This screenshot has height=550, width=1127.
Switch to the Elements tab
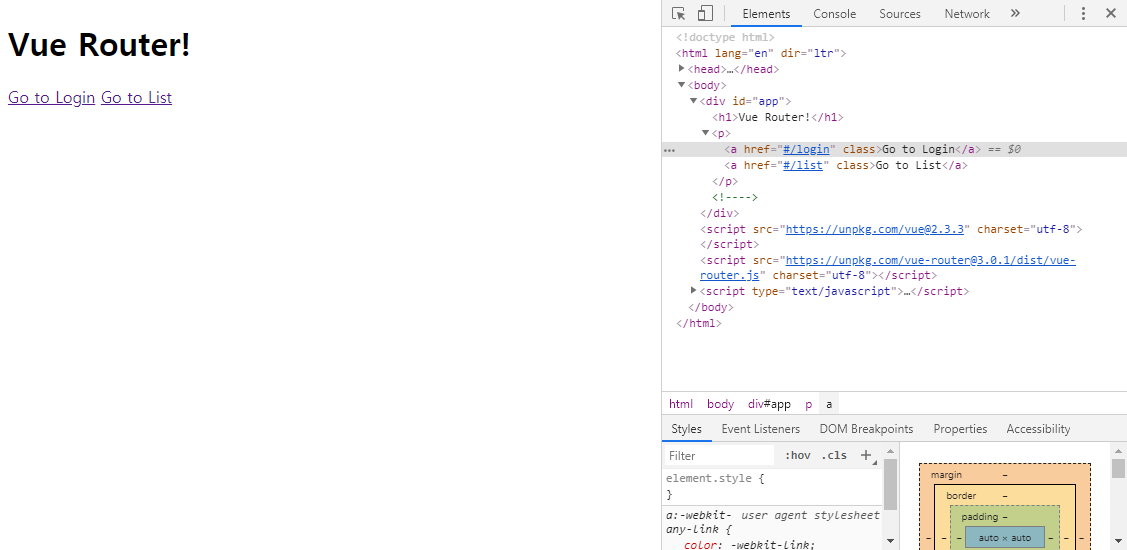766,14
